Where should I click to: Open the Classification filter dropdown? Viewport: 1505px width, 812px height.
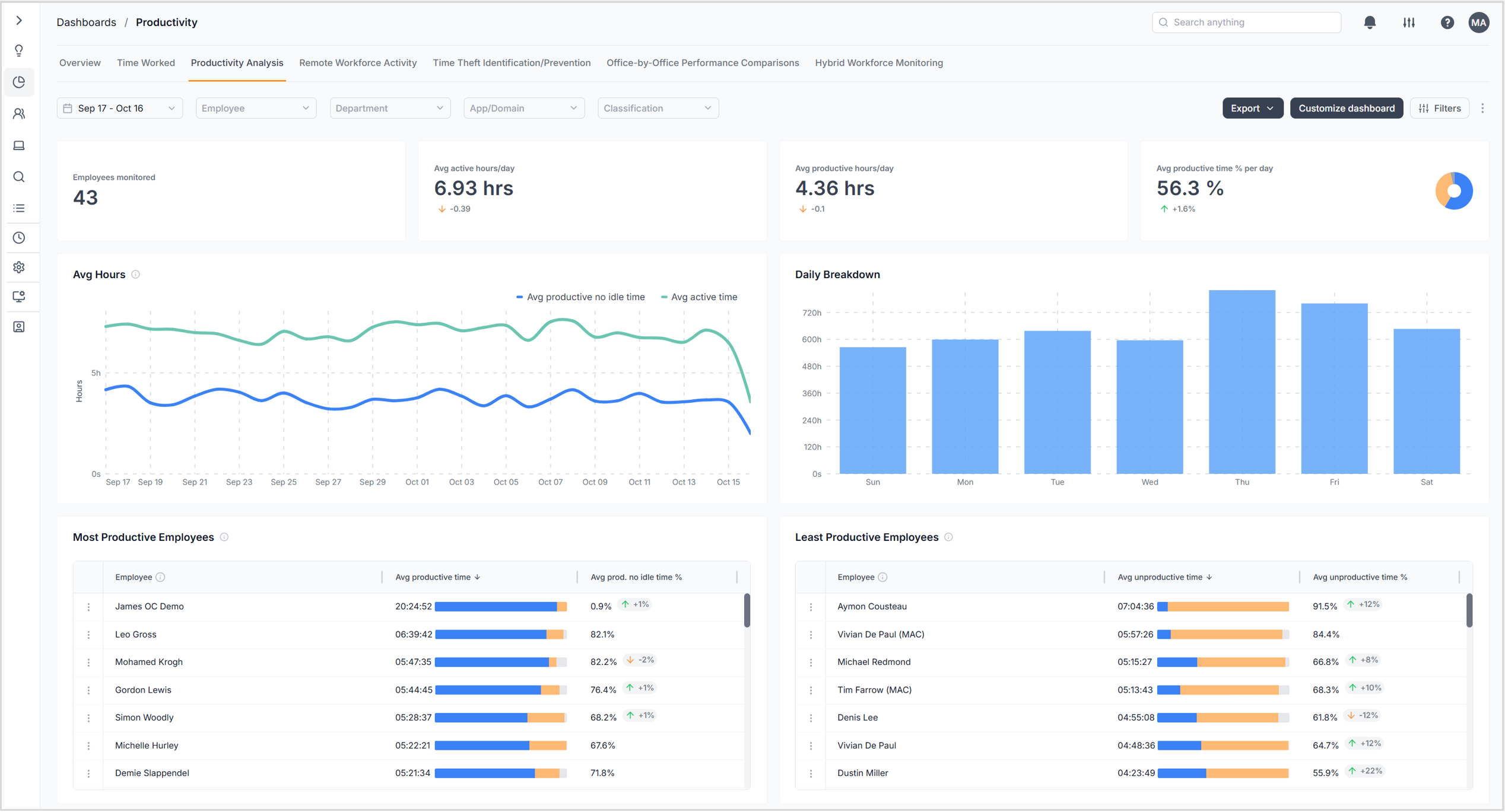tap(658, 109)
